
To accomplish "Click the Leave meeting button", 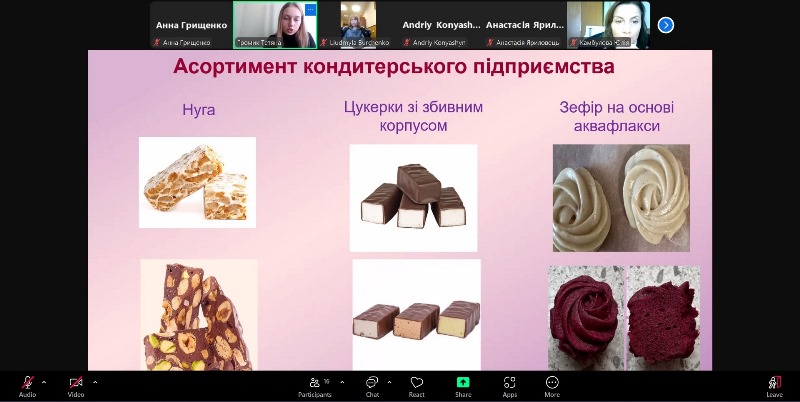I will coord(774,386).
